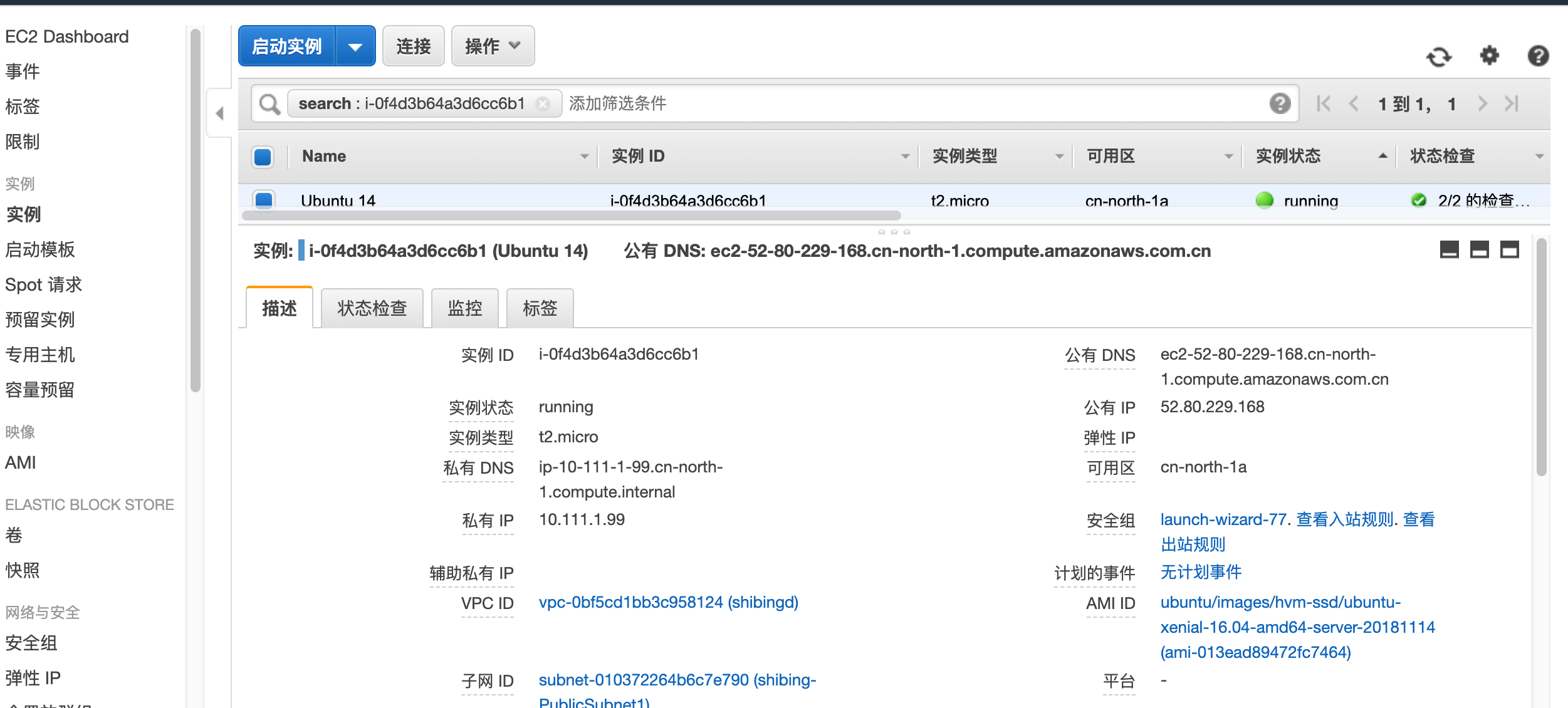
Task: Click the refresh icon
Action: (x=1439, y=57)
